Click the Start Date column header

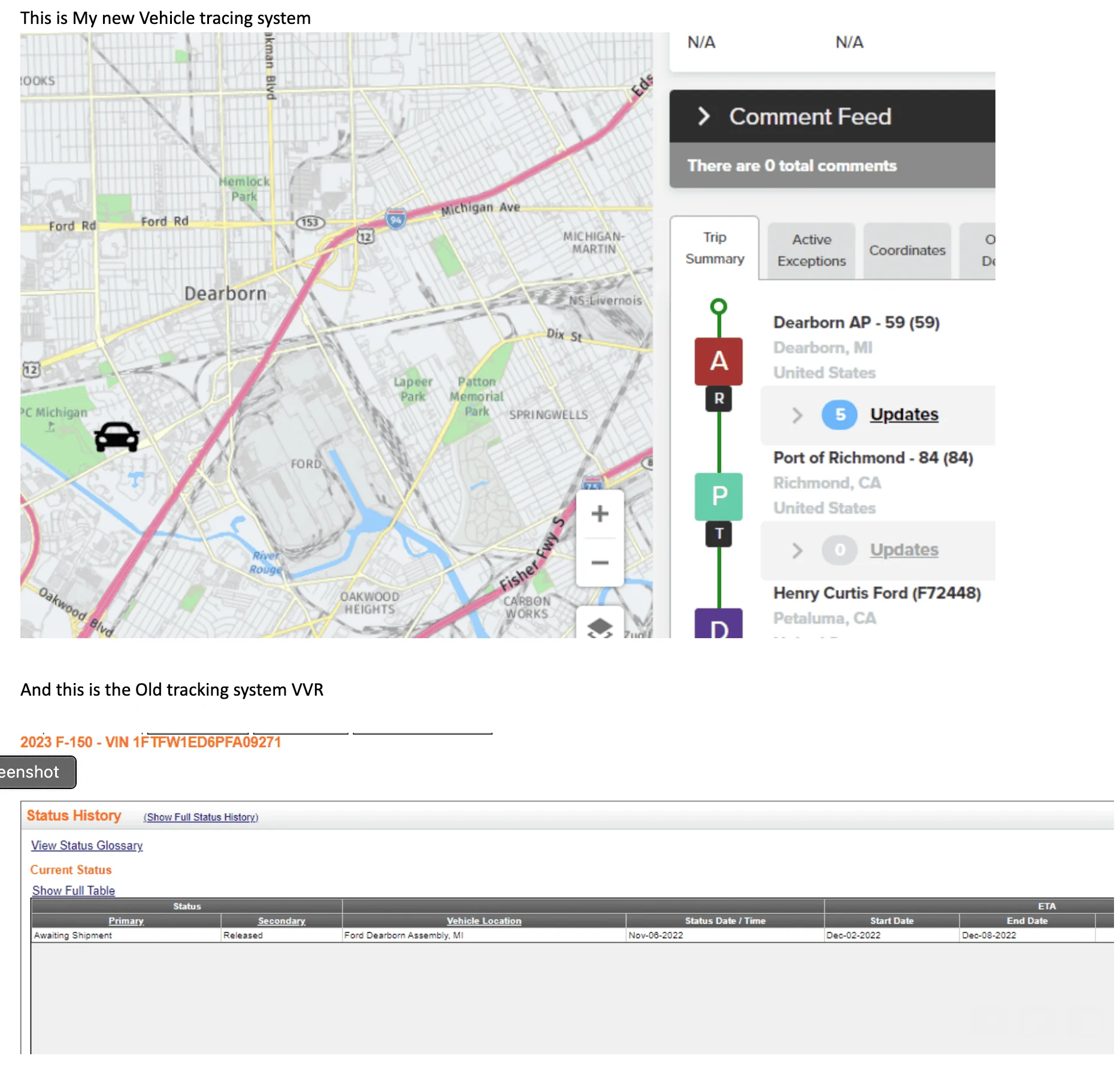[x=892, y=921]
